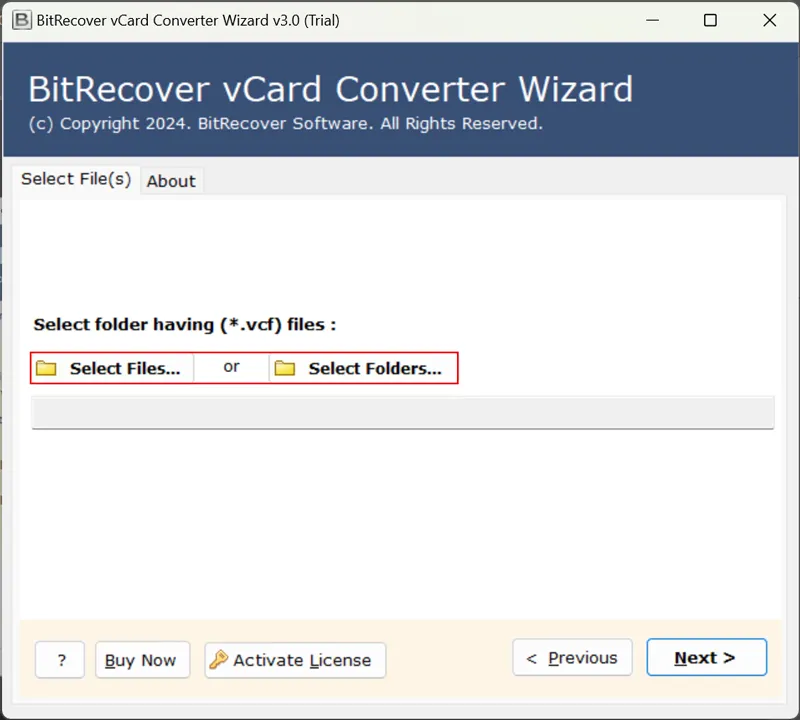Screen dimensions: 800x720
Task: Open help with the question mark button
Action: click(x=61, y=660)
